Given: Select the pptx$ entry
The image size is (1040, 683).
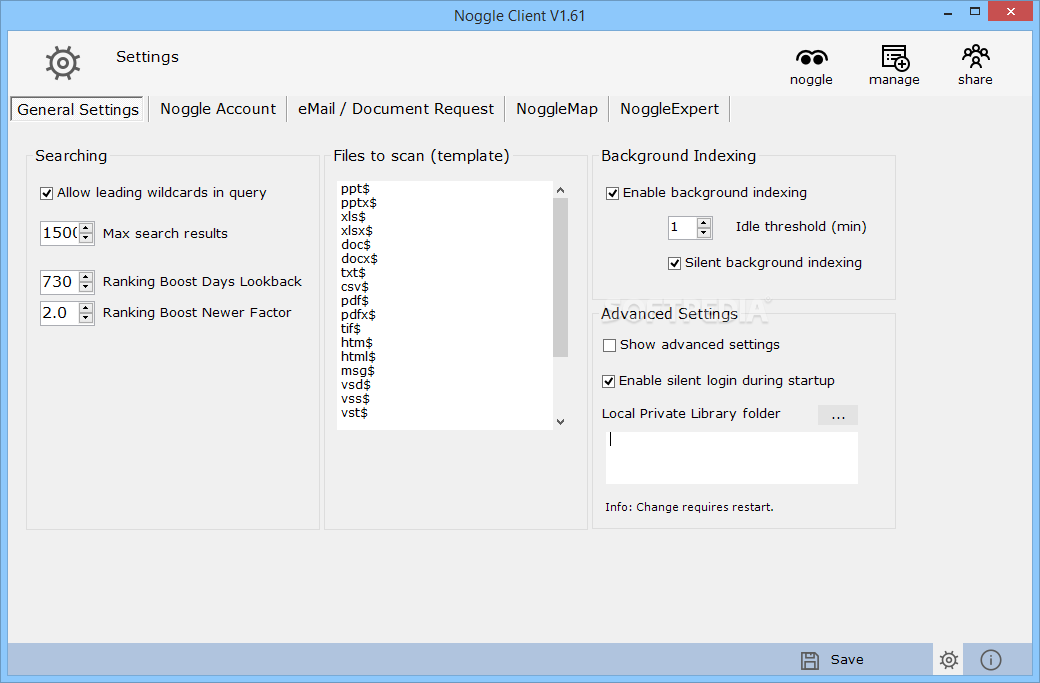Looking at the screenshot, I should point(359,203).
